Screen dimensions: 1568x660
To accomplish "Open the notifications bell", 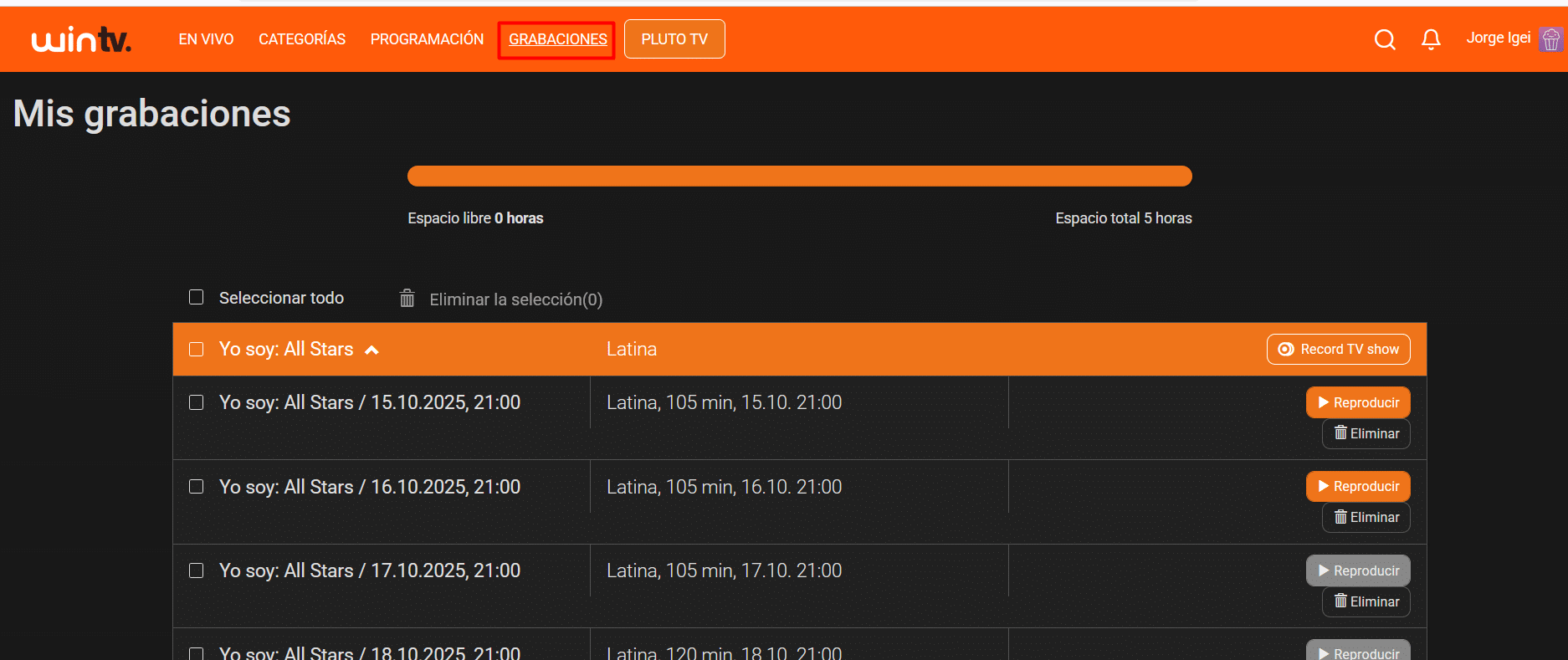I will click(1431, 39).
